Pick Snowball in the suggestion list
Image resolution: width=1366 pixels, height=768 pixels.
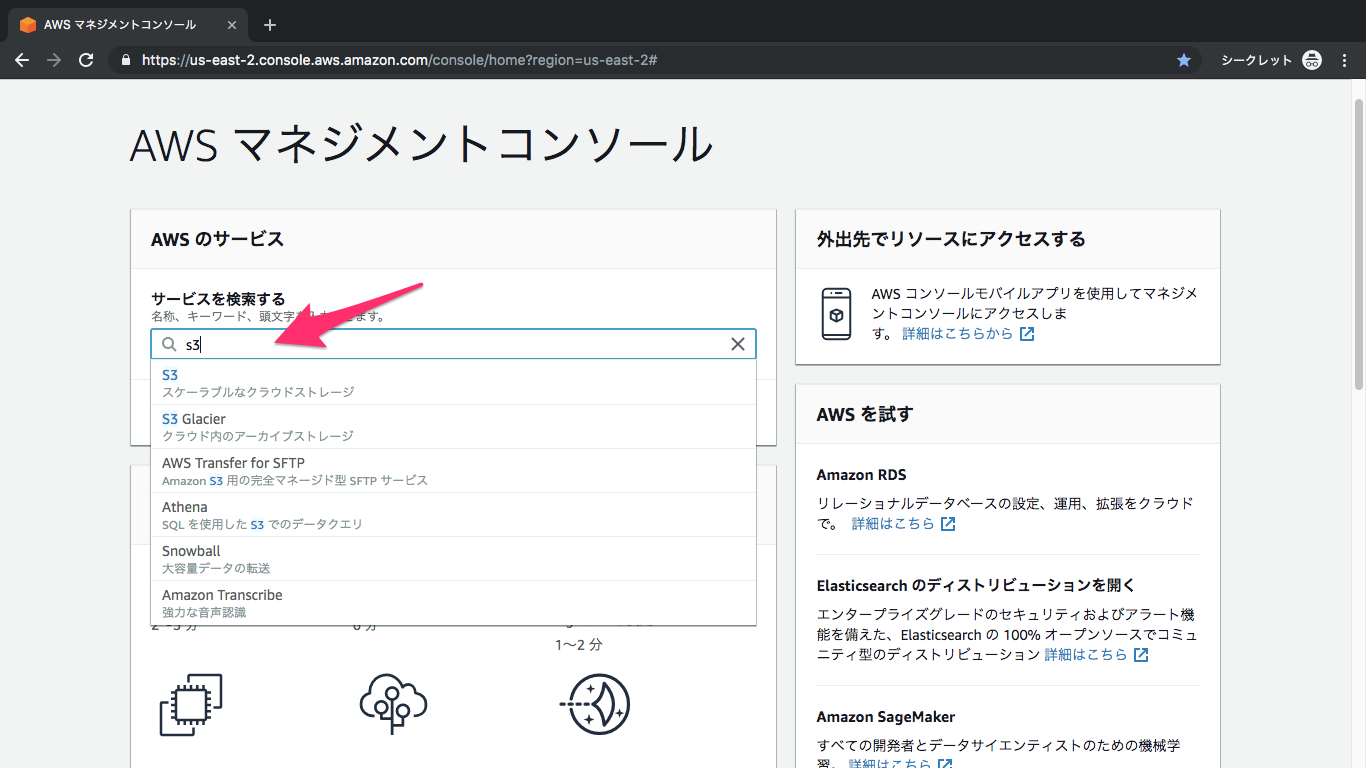453,559
